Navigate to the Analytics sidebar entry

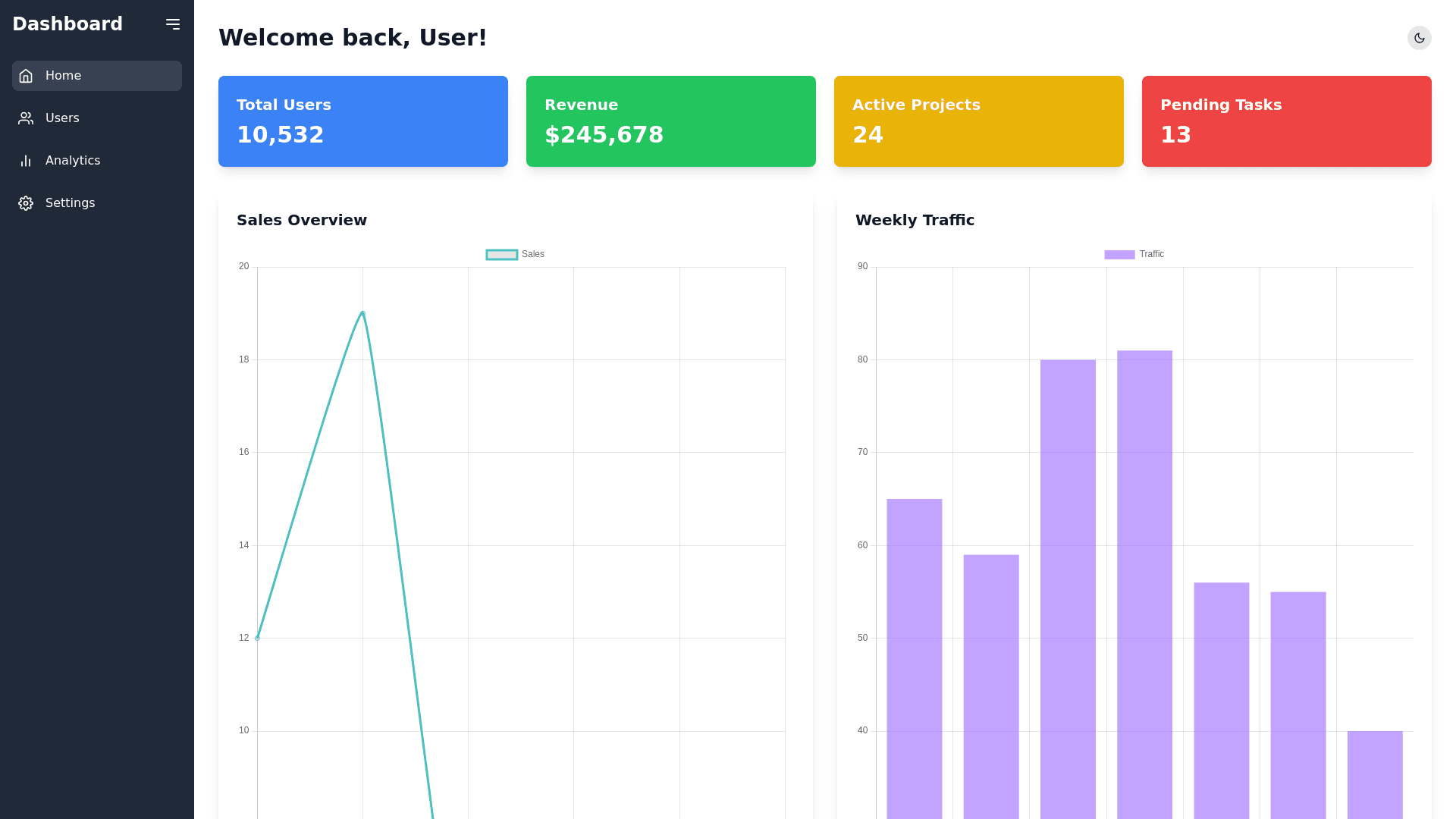click(x=73, y=160)
